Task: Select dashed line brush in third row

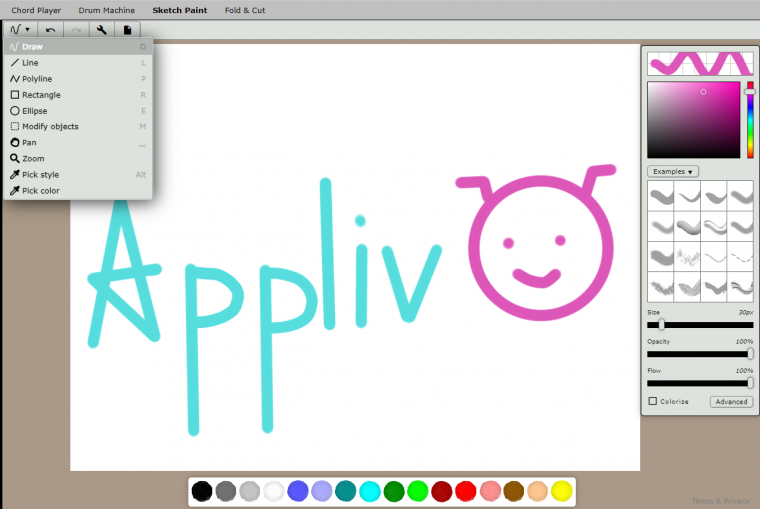Action: point(741,257)
